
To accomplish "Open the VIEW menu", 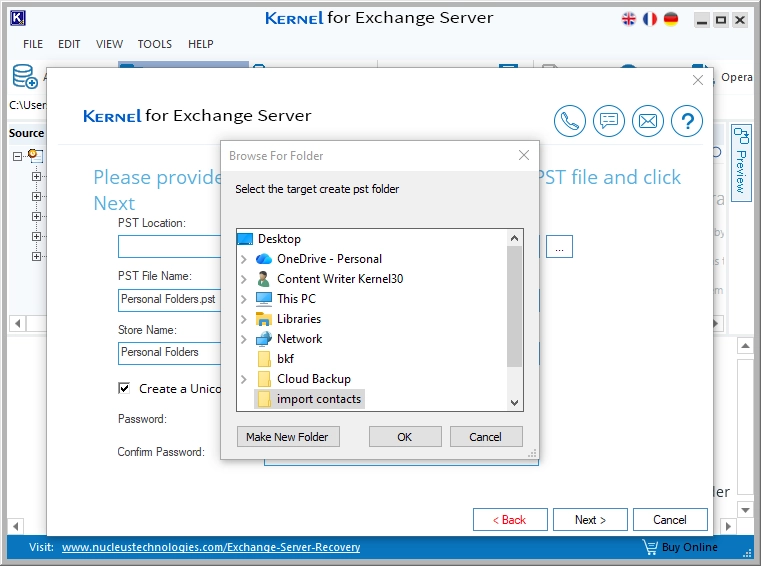I will point(109,44).
